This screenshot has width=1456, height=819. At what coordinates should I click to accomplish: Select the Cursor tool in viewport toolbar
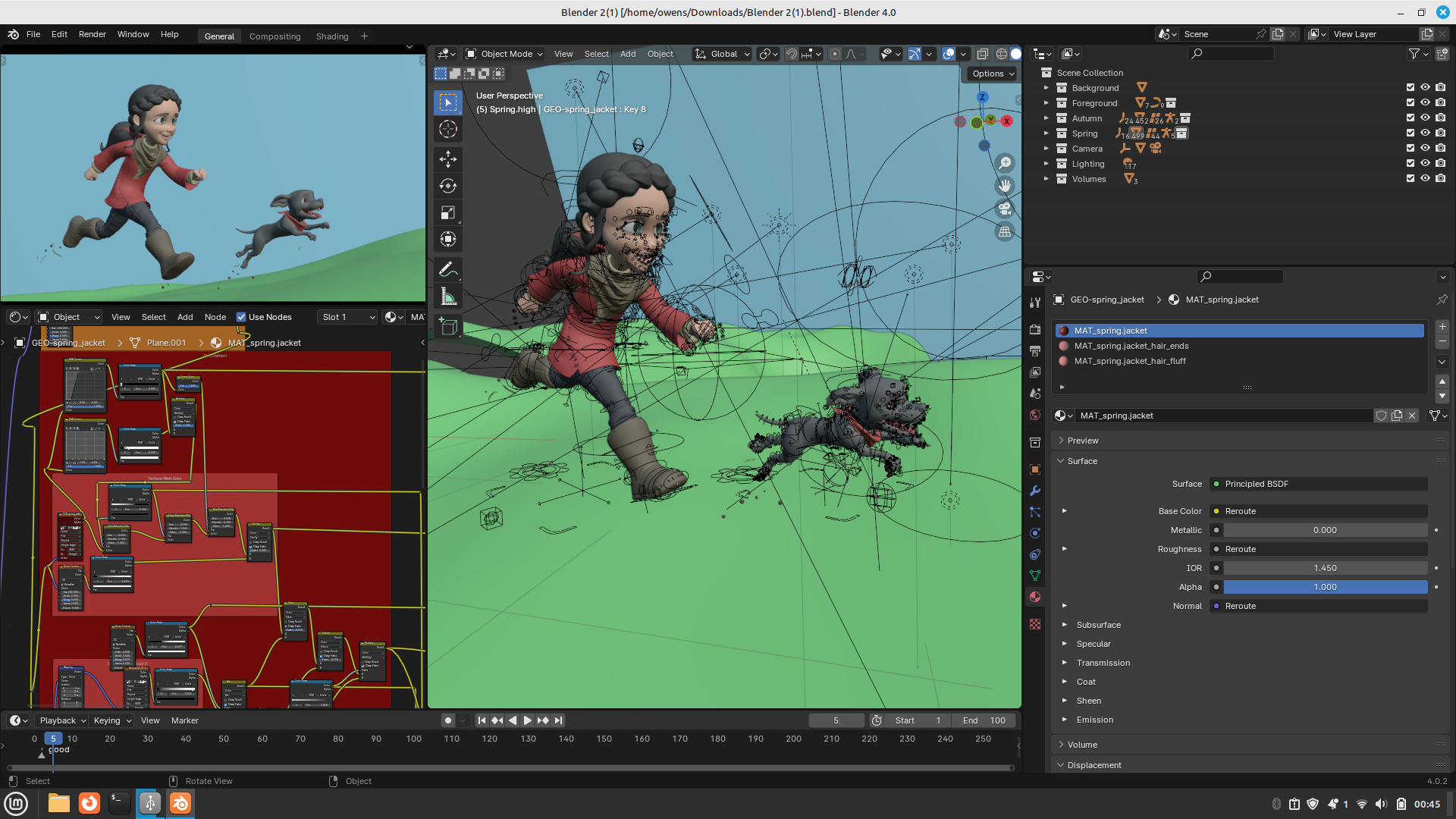click(448, 129)
